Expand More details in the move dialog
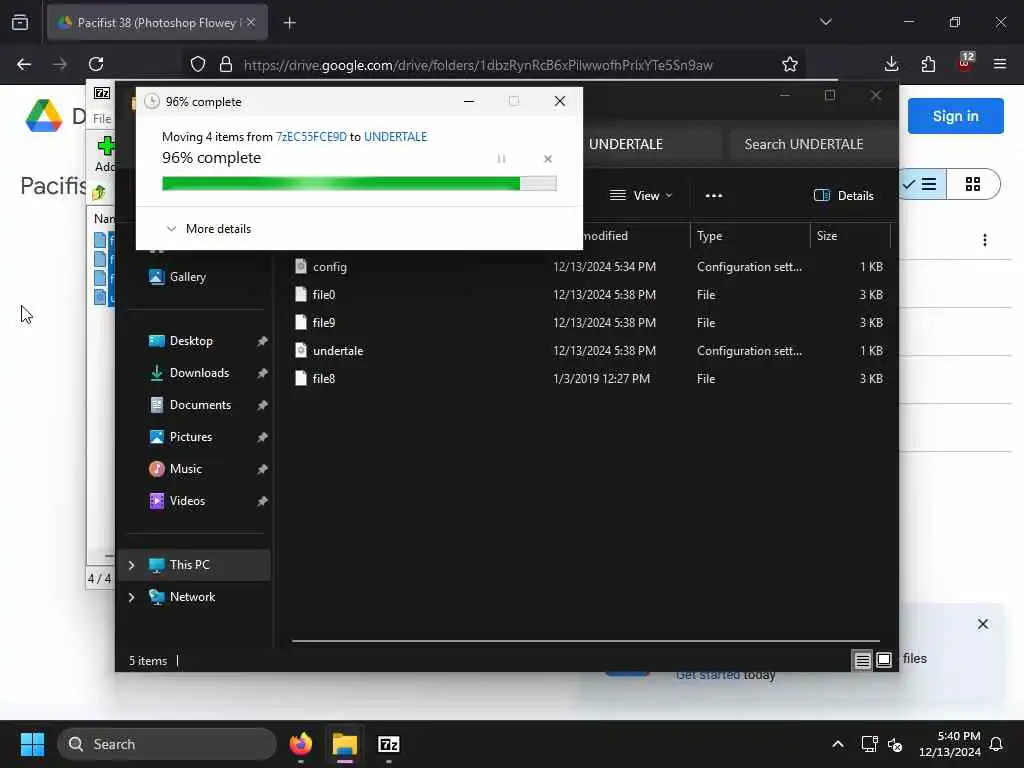The image size is (1024, 768). [209, 229]
